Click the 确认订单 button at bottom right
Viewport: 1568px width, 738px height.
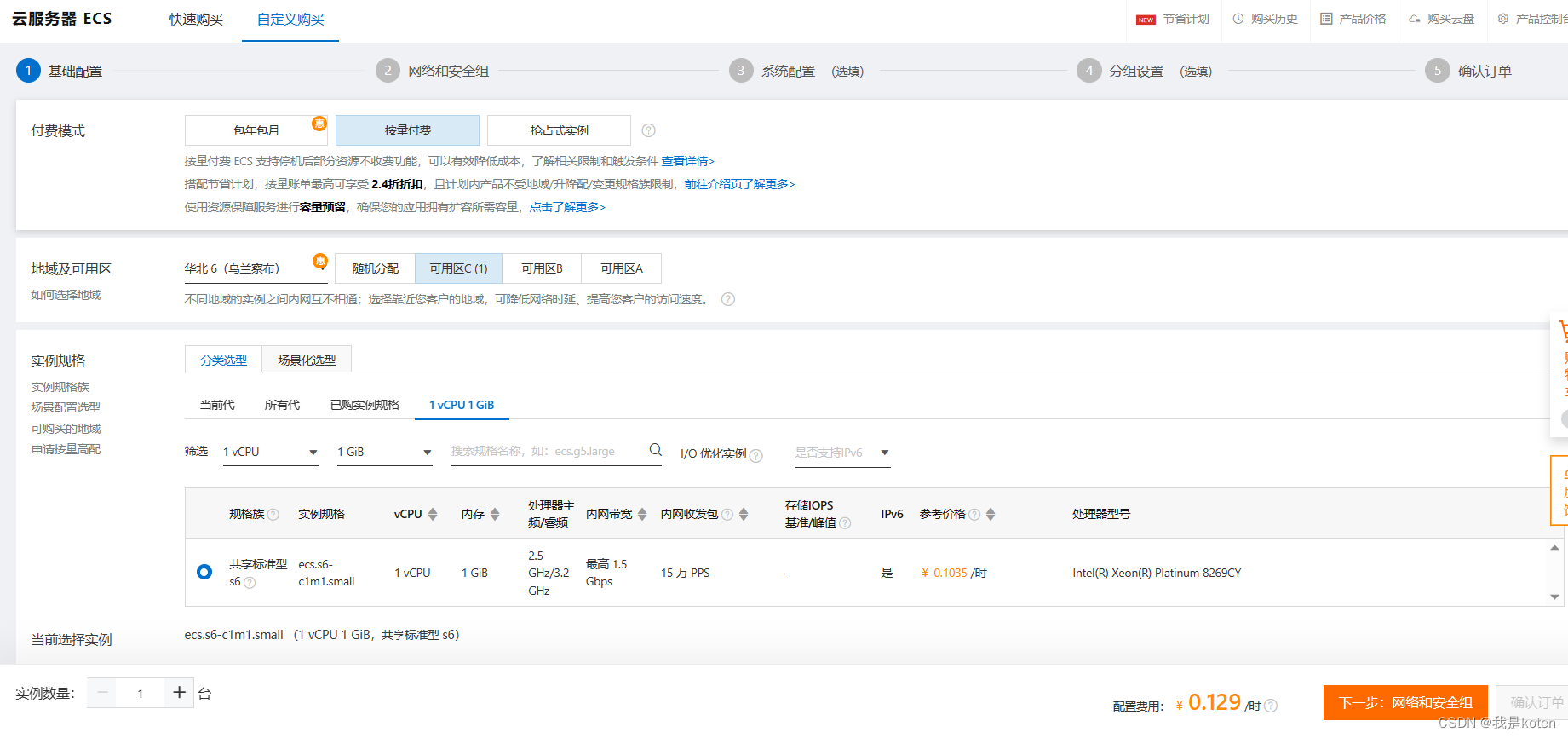1533,702
